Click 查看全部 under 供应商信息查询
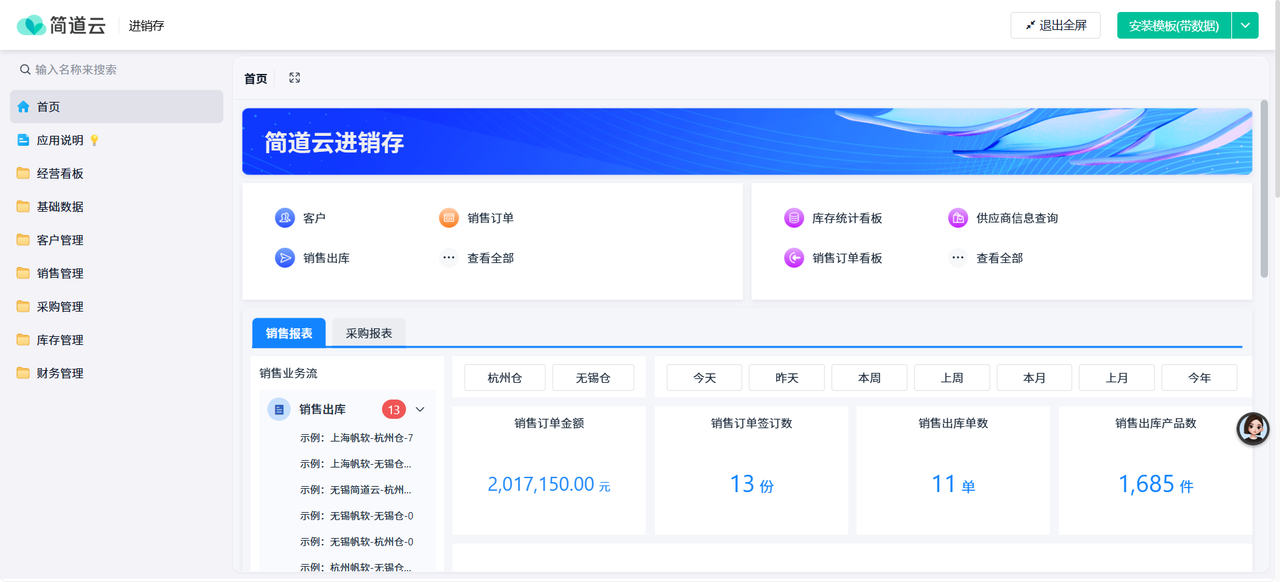The image size is (1280, 582). click(999, 258)
